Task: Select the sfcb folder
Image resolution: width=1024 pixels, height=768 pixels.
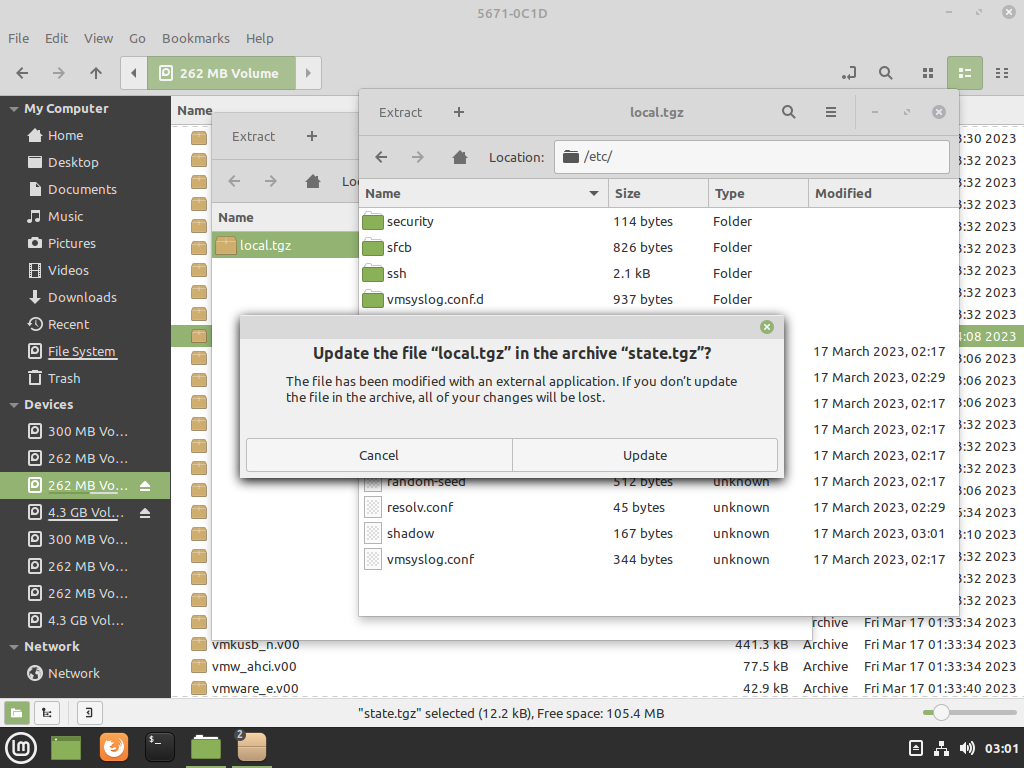Action: [658, 248]
